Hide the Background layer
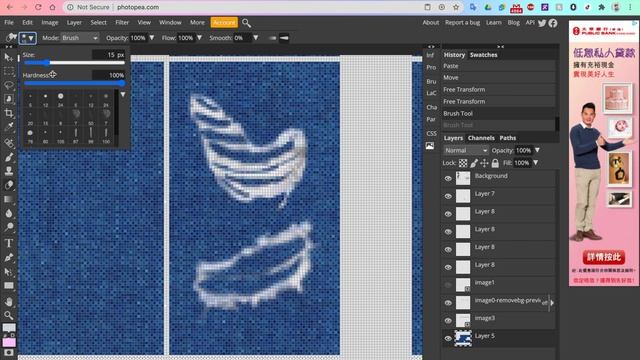 pyautogui.click(x=448, y=178)
